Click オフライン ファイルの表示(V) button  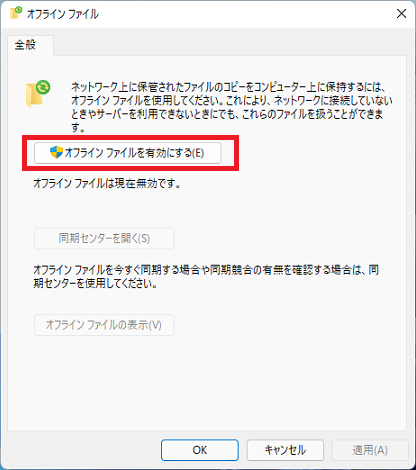tap(104, 325)
